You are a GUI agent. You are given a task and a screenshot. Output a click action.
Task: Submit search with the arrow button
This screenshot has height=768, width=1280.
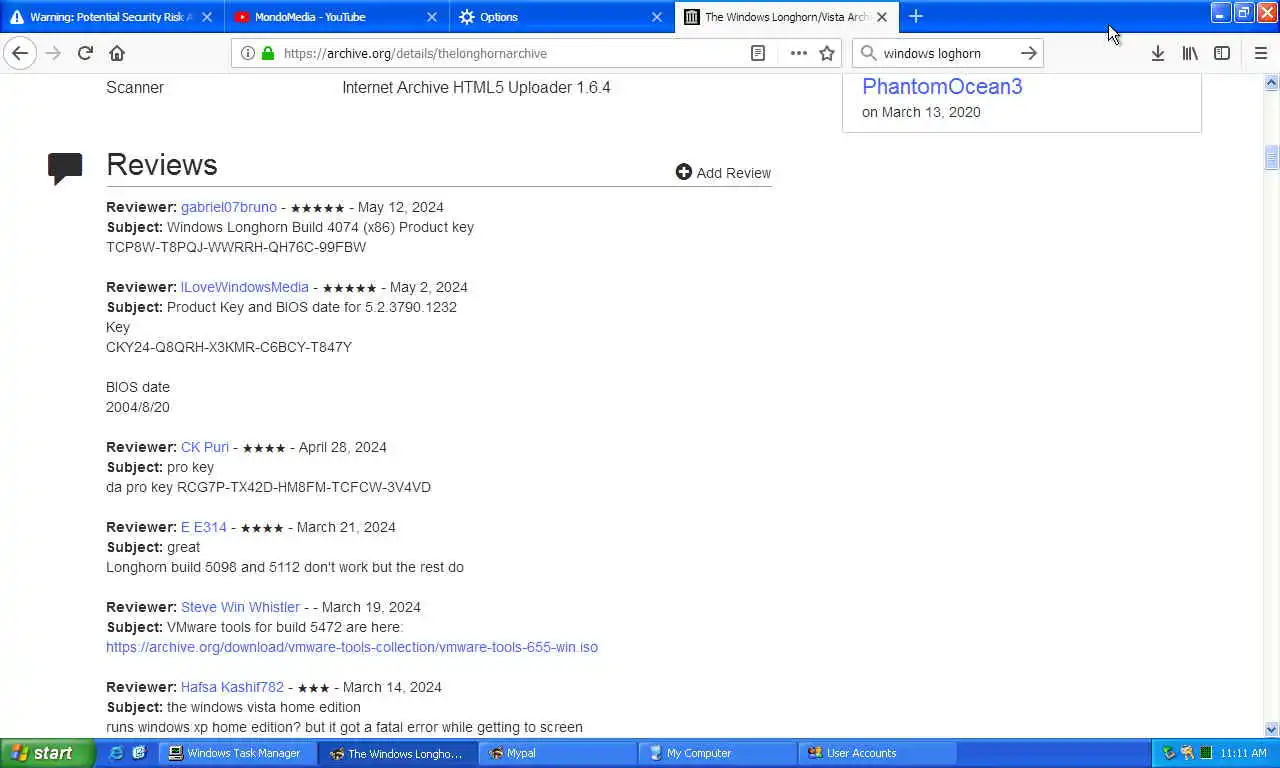click(1029, 53)
